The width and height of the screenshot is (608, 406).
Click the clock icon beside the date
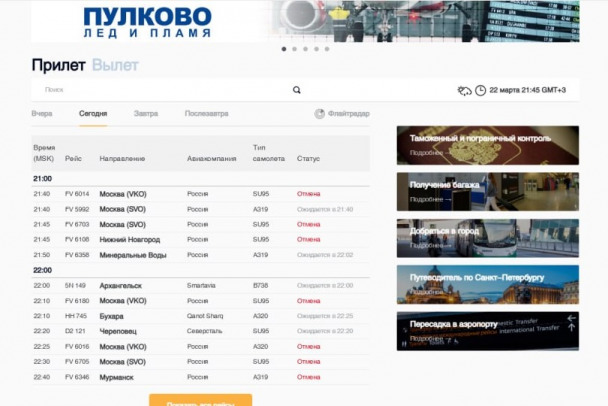(x=480, y=90)
